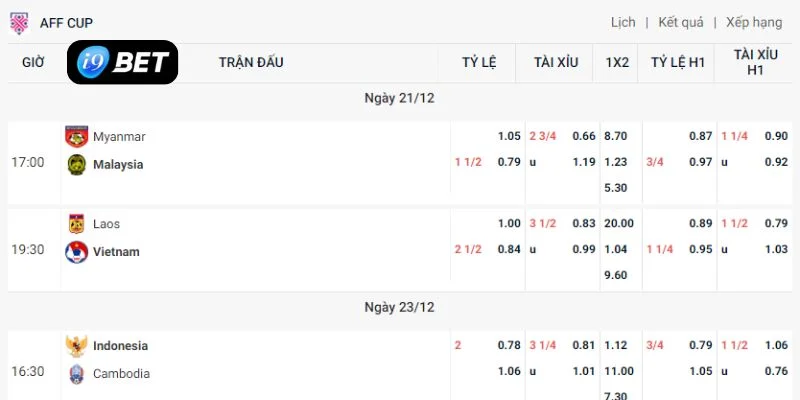Screen dimensions: 800x400
Task: Select the TỶ LỆ H1 column header
Action: 678,63
